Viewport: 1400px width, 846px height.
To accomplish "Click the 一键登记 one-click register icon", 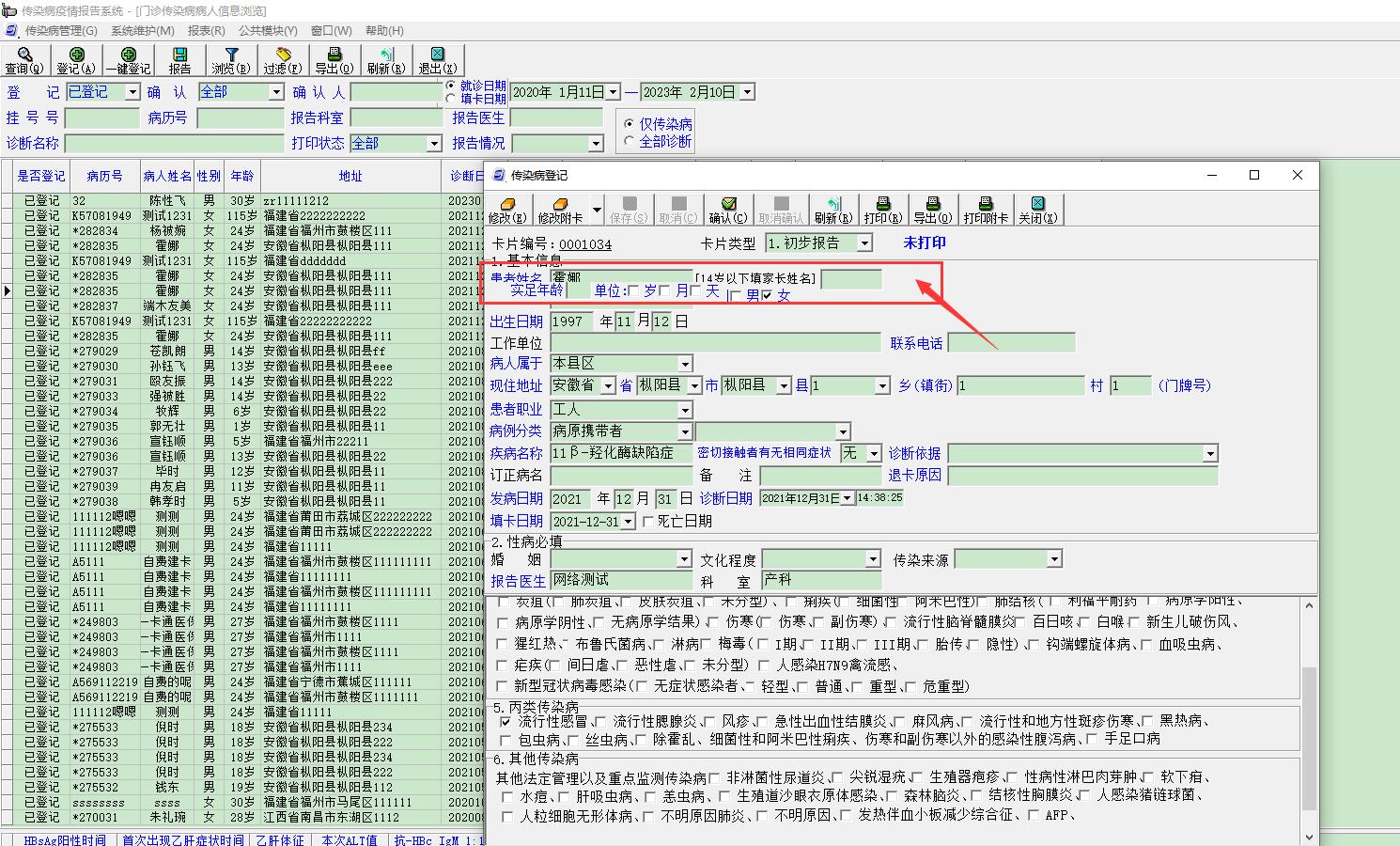I will pyautogui.click(x=129, y=55).
